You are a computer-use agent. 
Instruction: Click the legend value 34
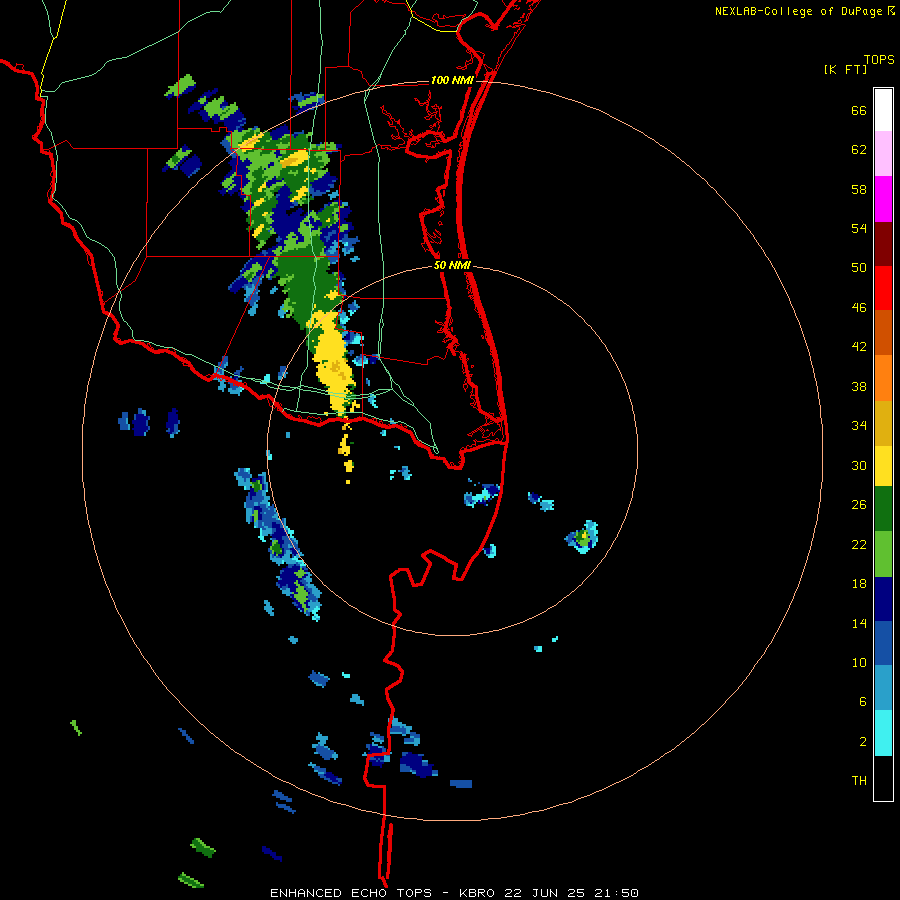pos(859,426)
